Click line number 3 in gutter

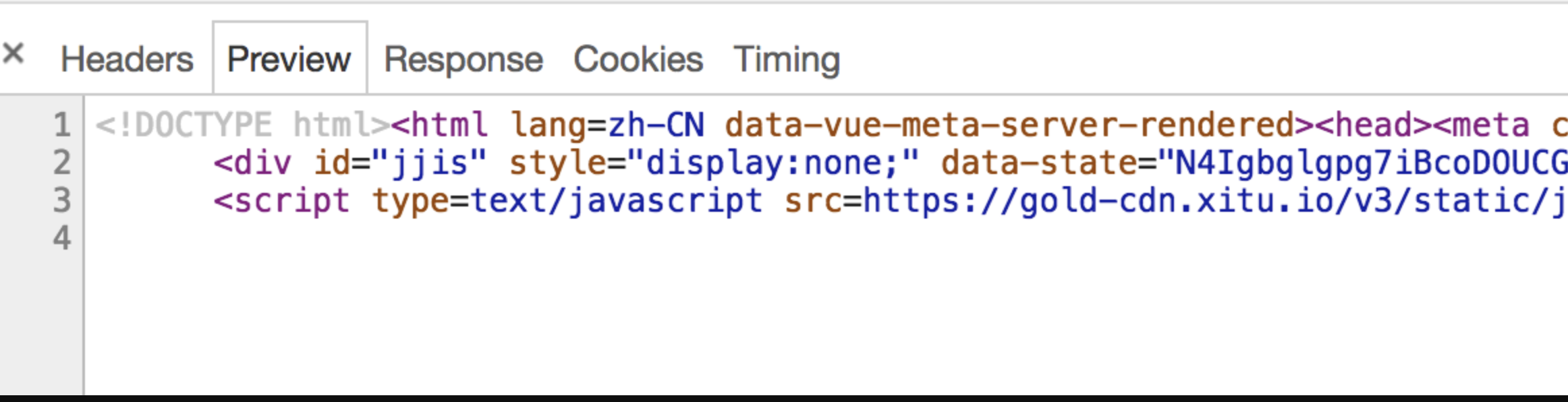(62, 201)
